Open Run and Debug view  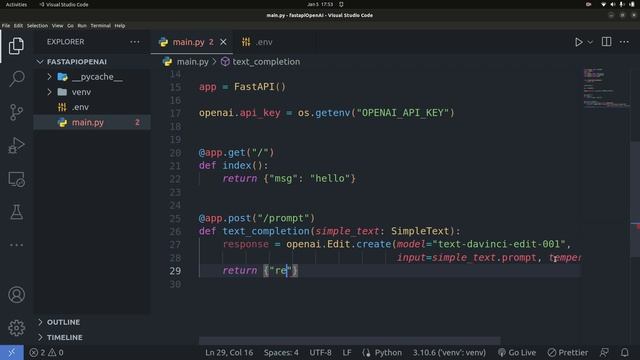[16, 145]
